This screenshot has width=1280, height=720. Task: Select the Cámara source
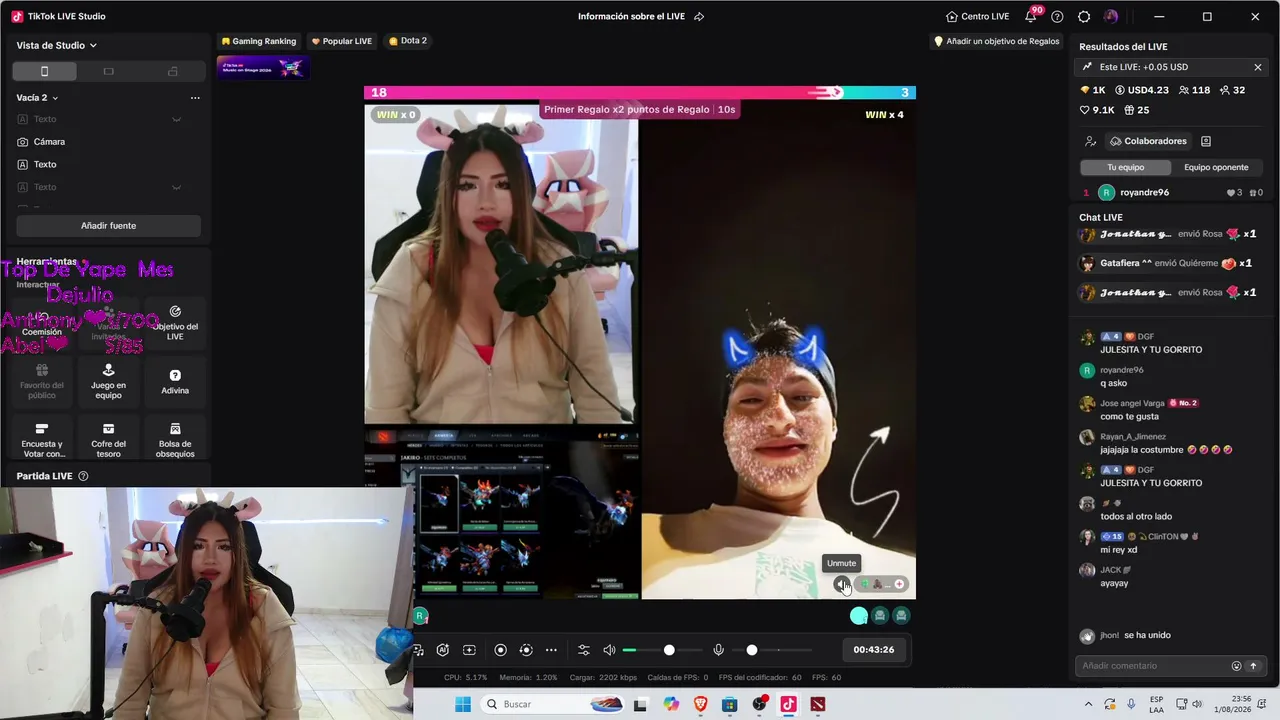point(108,142)
